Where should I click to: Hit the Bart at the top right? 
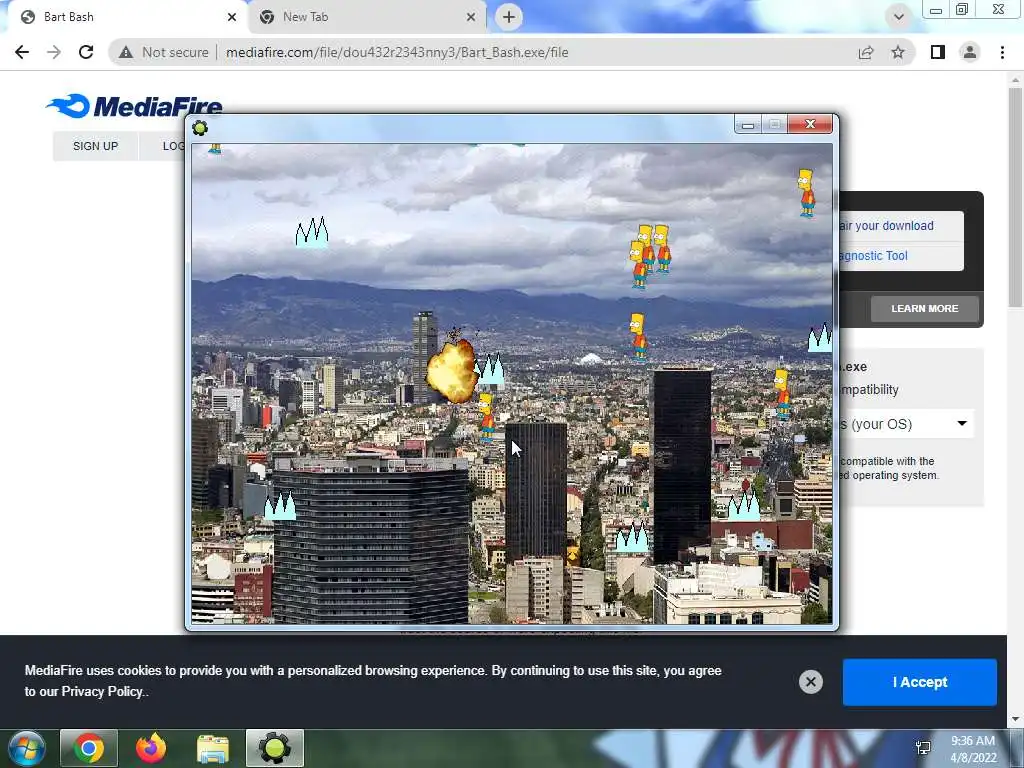point(807,193)
